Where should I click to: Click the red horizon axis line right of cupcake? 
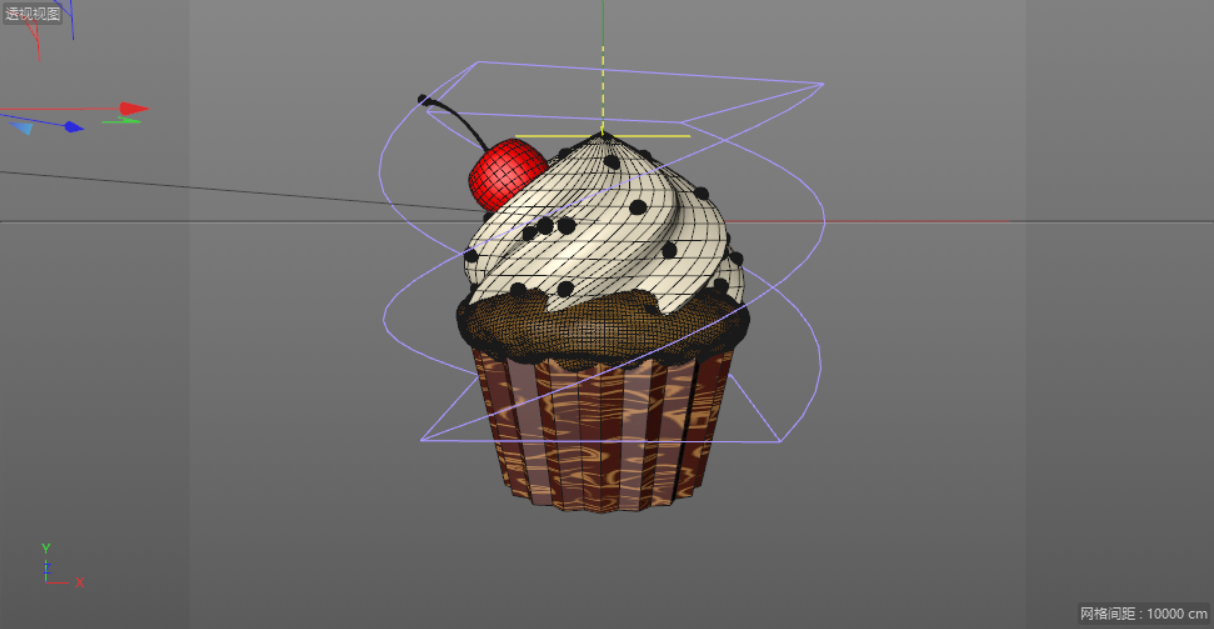[x=900, y=221]
